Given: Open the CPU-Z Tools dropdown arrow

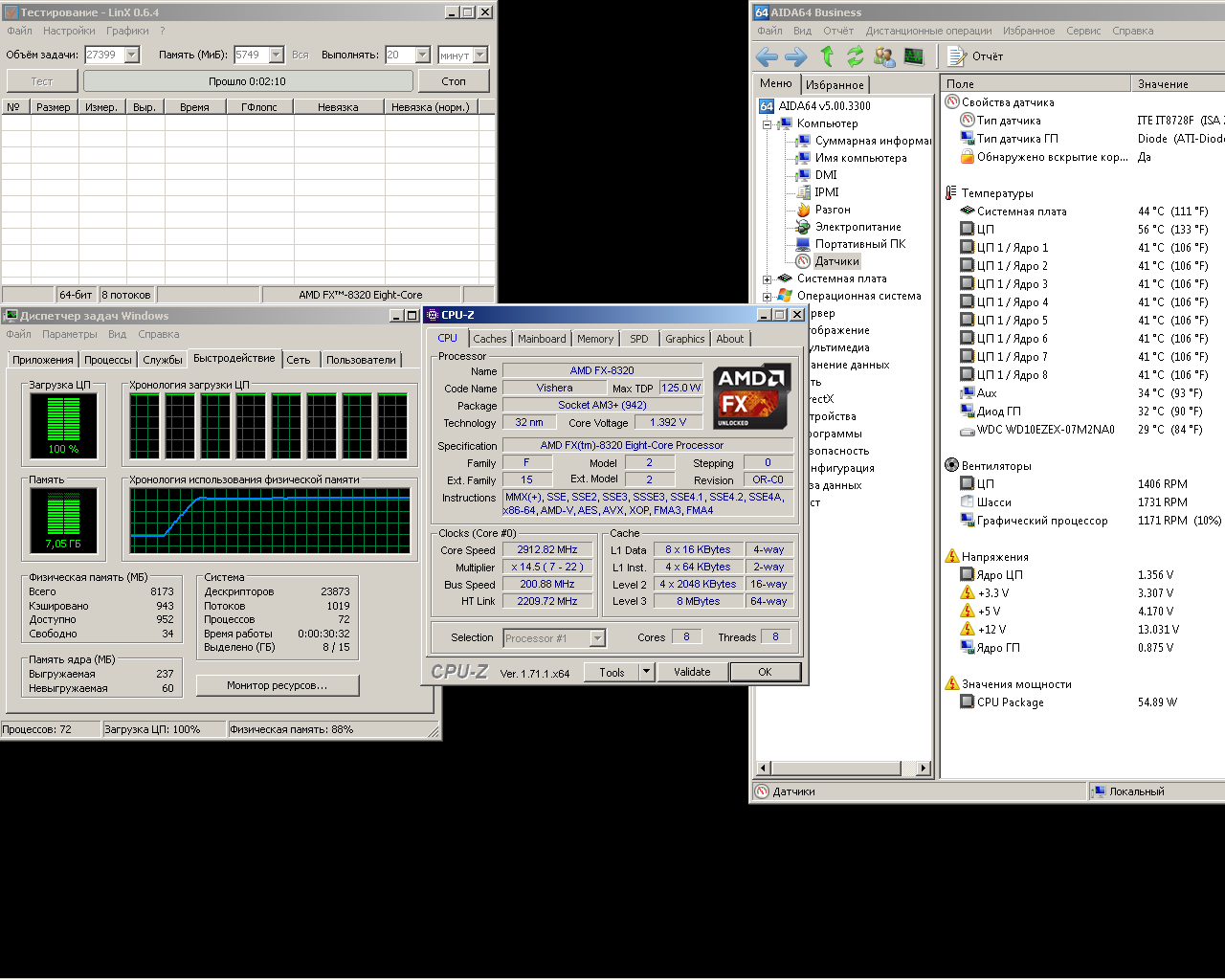Looking at the screenshot, I should click(x=647, y=672).
